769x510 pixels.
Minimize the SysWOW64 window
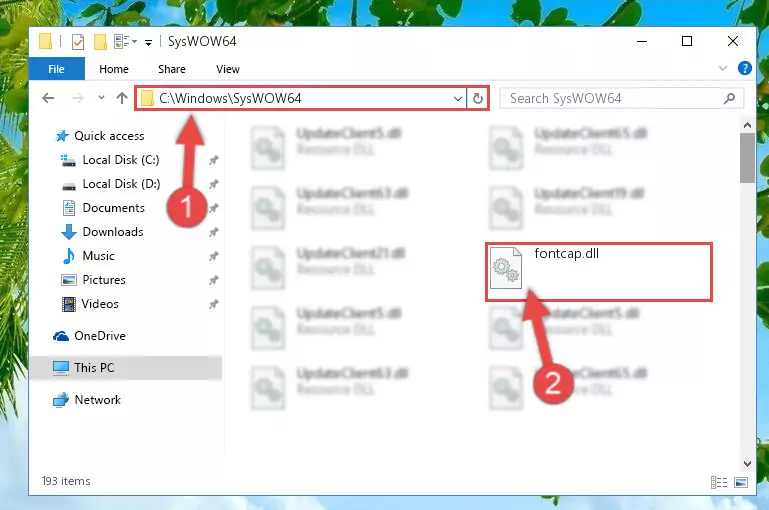coord(642,42)
